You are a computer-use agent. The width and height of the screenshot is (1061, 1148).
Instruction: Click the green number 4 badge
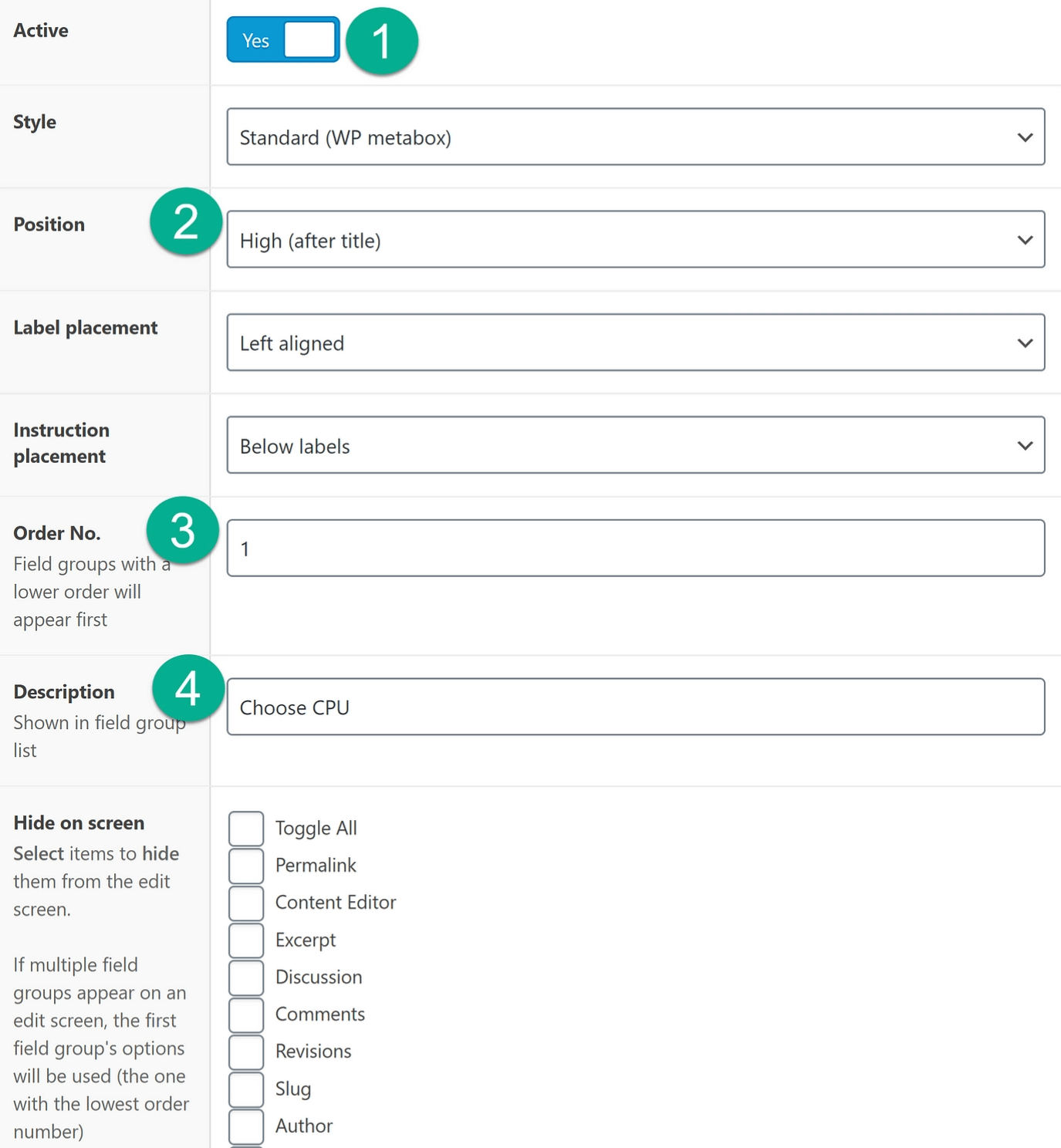pyautogui.click(x=188, y=688)
